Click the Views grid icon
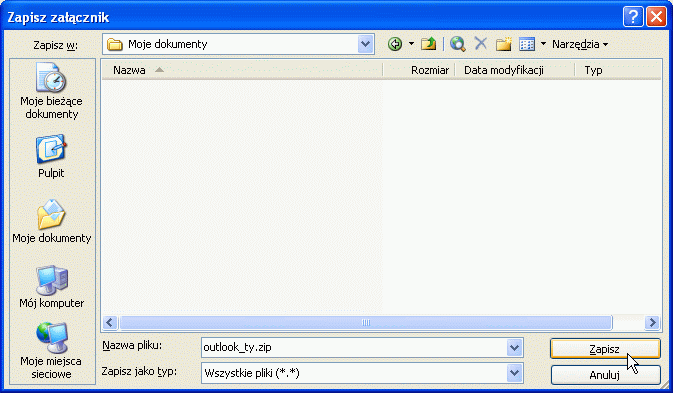Screen dimensions: 673x393 coord(527,44)
